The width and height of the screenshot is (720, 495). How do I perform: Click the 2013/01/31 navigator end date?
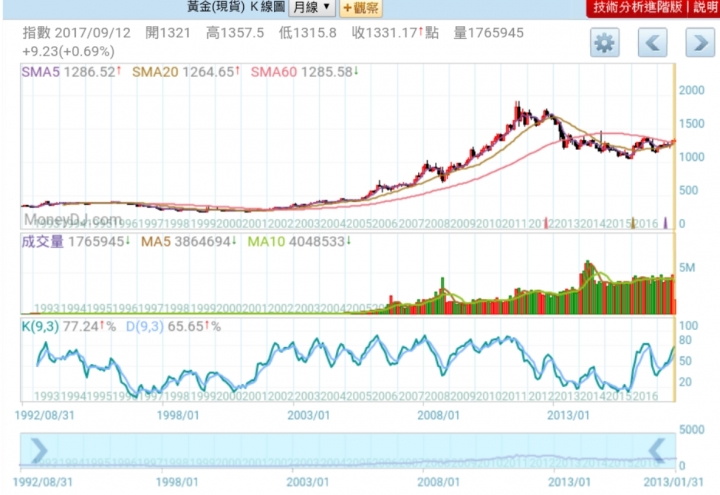pyautogui.click(x=674, y=482)
